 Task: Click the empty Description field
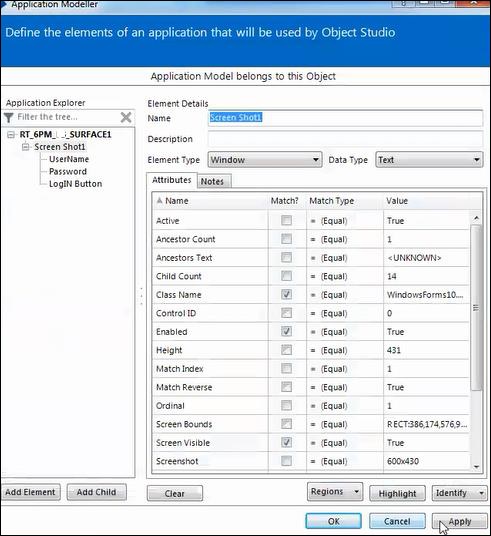pyautogui.click(x=345, y=139)
